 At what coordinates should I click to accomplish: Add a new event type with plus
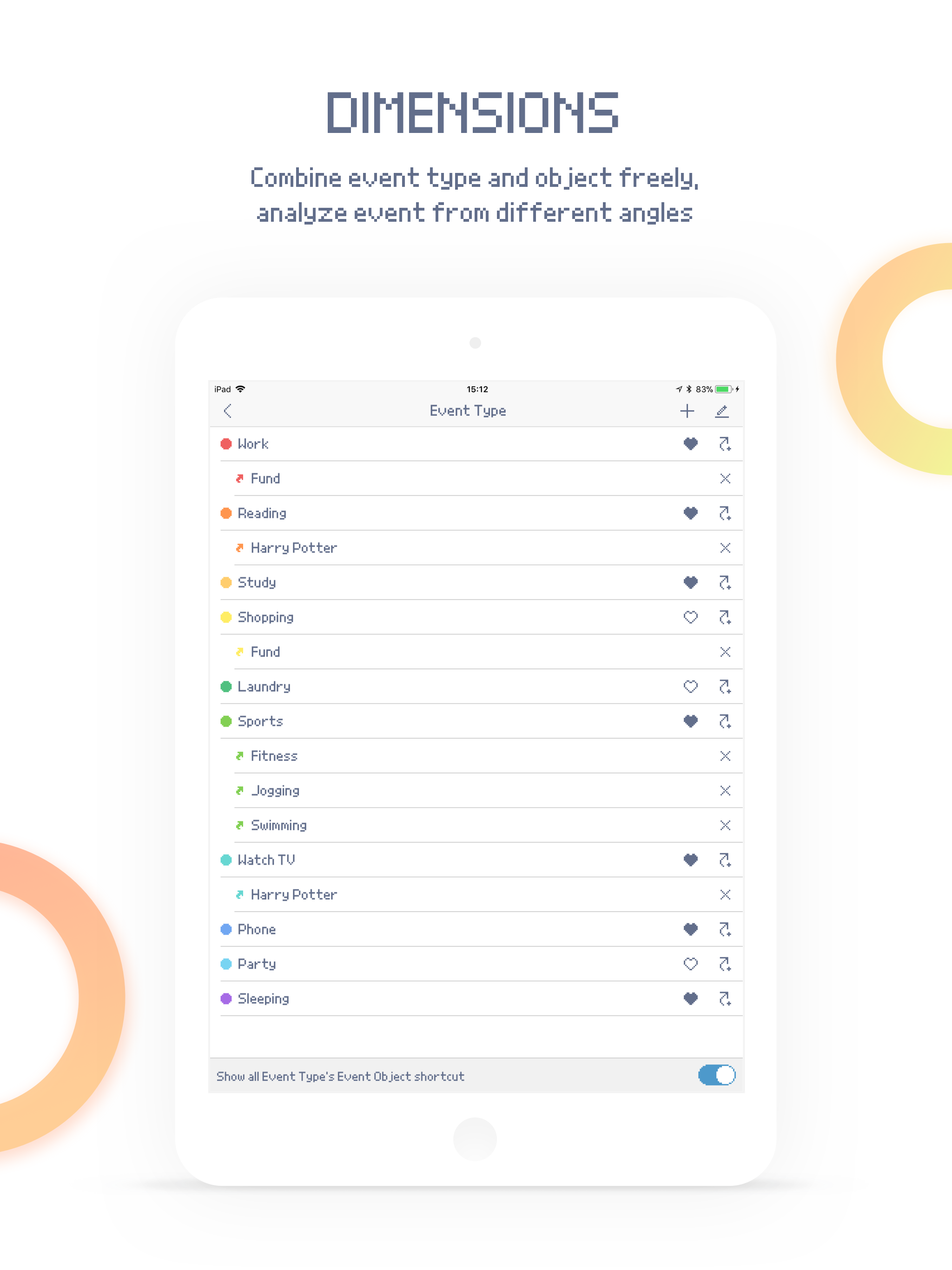(687, 411)
